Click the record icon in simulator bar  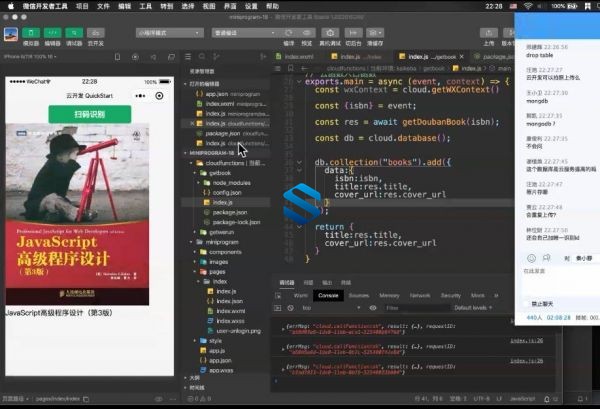coord(135,57)
